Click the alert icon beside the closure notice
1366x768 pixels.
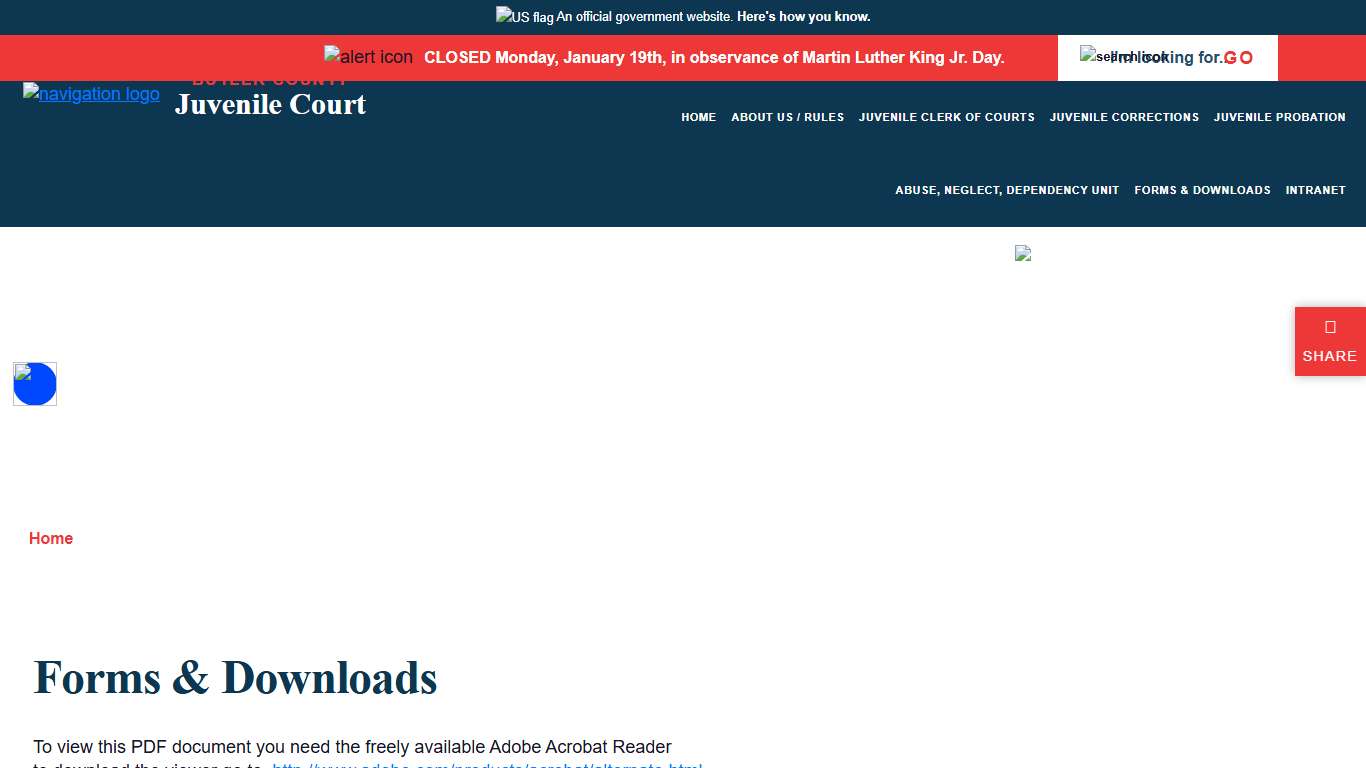[x=368, y=57]
